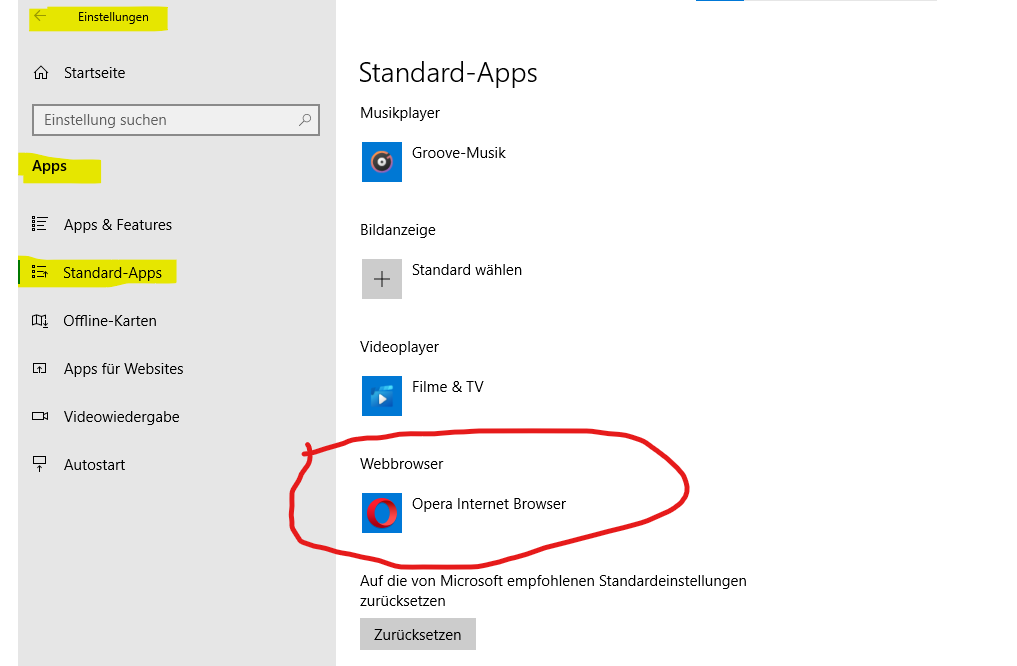Click the Bildanzeige label
Viewport: 1017px width, 666px height.
[398, 230]
